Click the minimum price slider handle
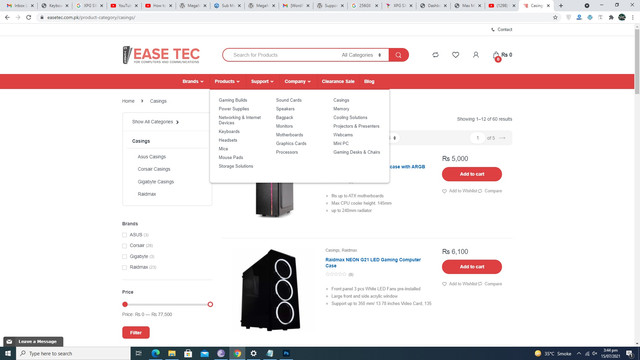This screenshot has height=360, width=640. pos(125,304)
